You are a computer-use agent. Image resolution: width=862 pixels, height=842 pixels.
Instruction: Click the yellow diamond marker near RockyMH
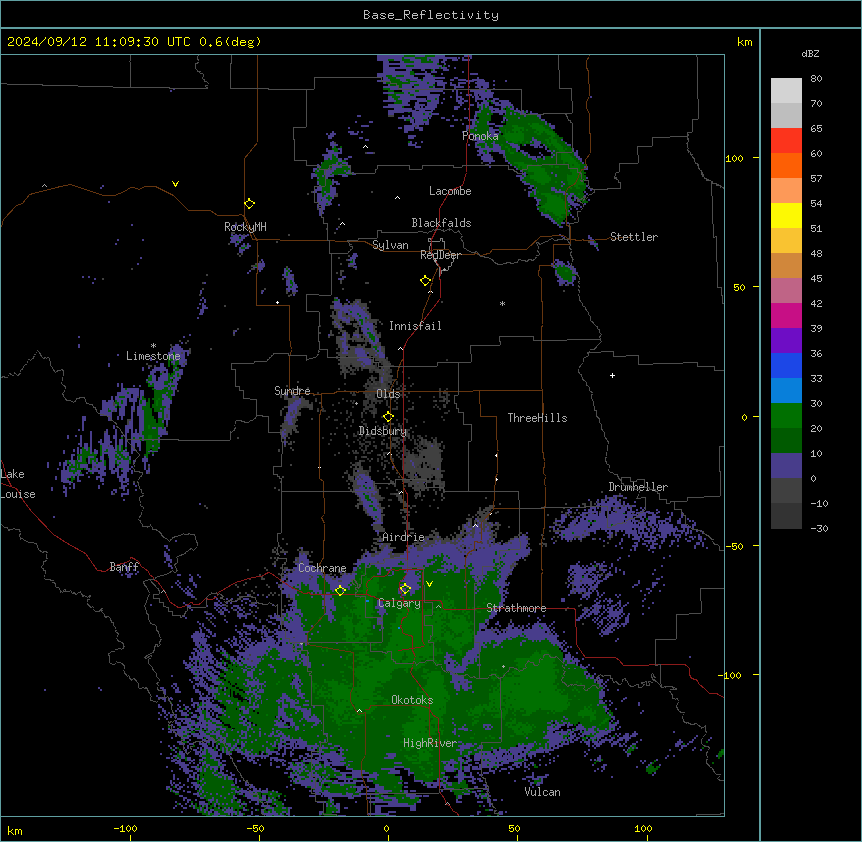click(x=249, y=204)
